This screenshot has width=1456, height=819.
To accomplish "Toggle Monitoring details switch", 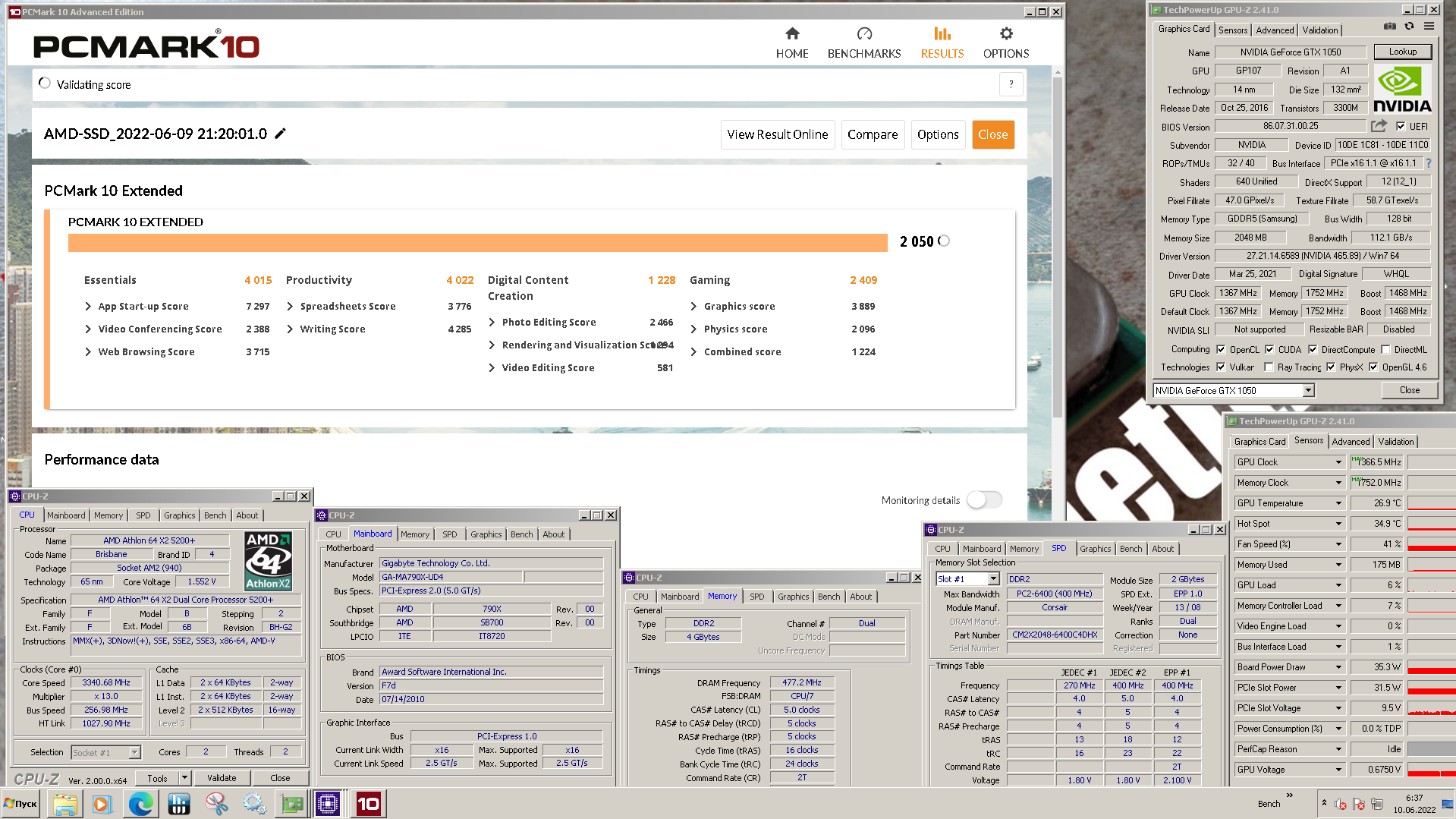I will [984, 499].
